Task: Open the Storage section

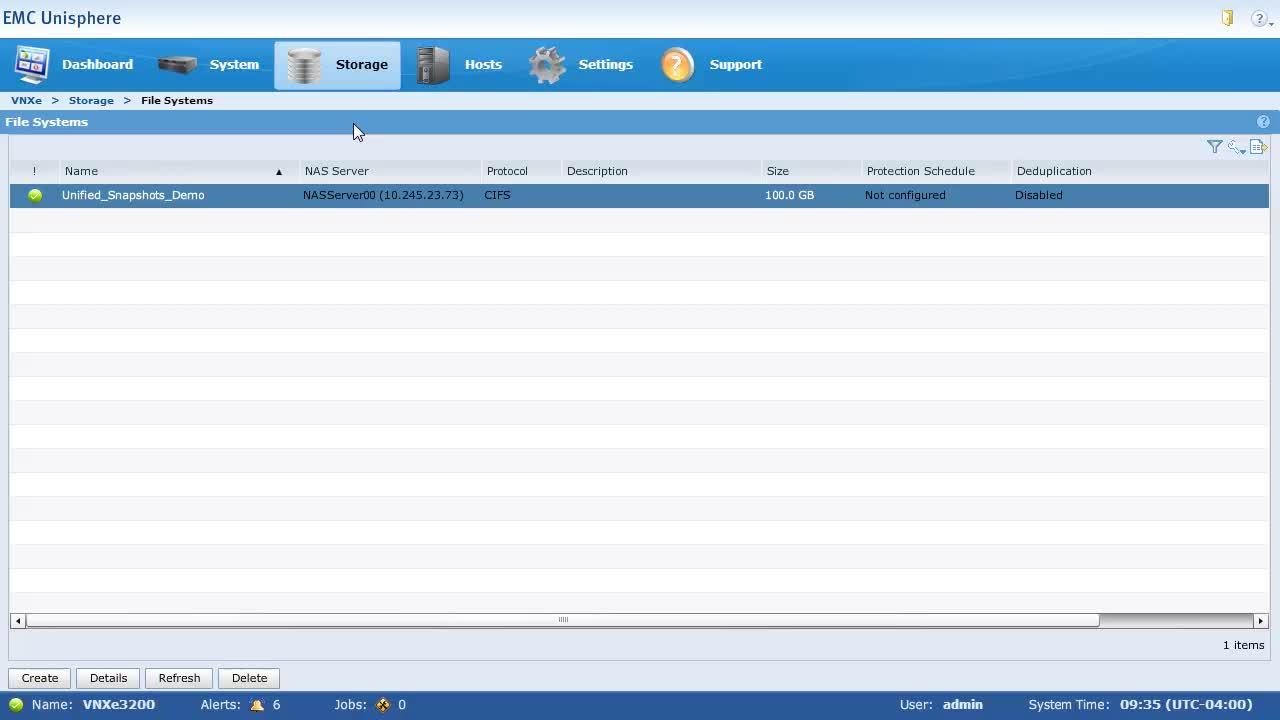Action: tap(337, 65)
